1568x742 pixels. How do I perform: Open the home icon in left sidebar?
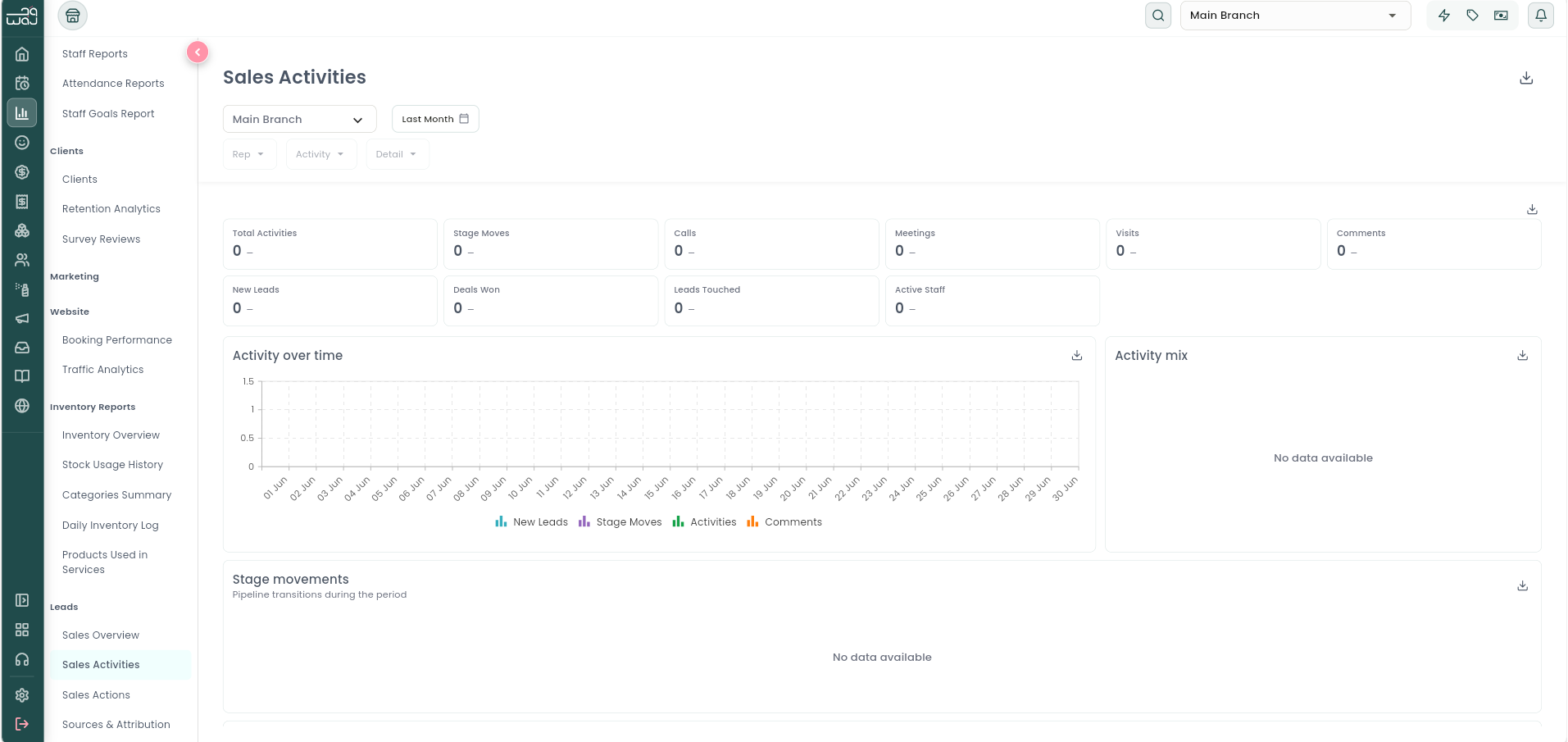click(x=22, y=54)
